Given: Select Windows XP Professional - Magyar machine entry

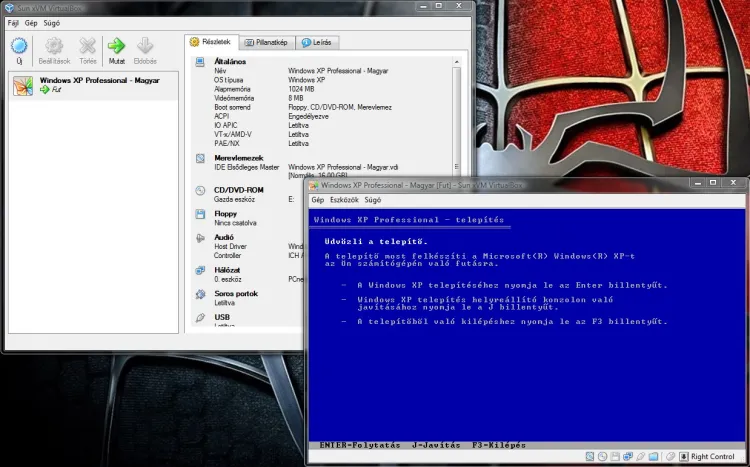Looking at the screenshot, I should (93, 85).
